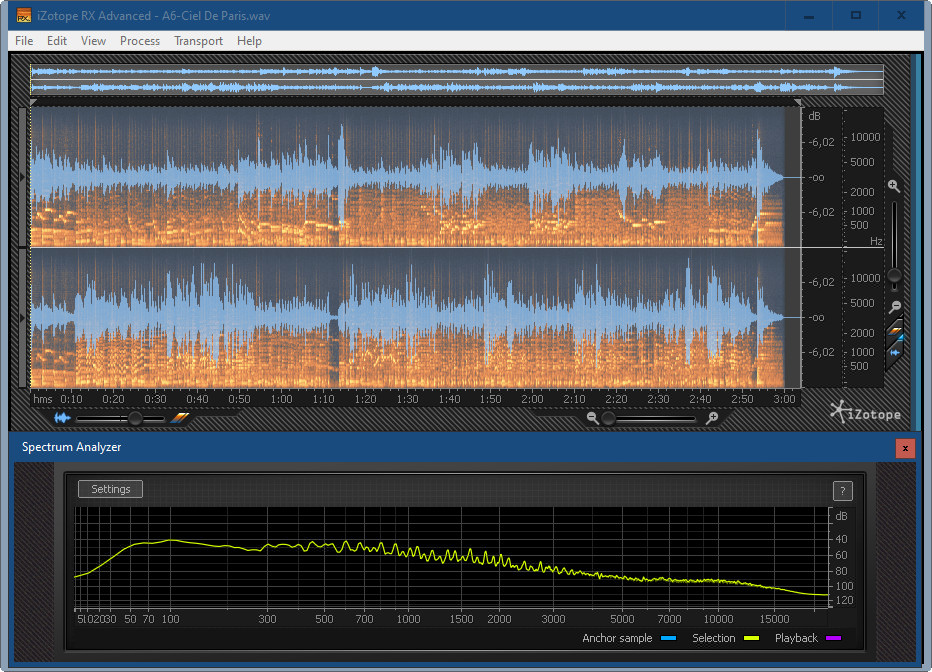Open the Spectrum Analyzer Settings
This screenshot has height=672, width=932.
tap(111, 489)
